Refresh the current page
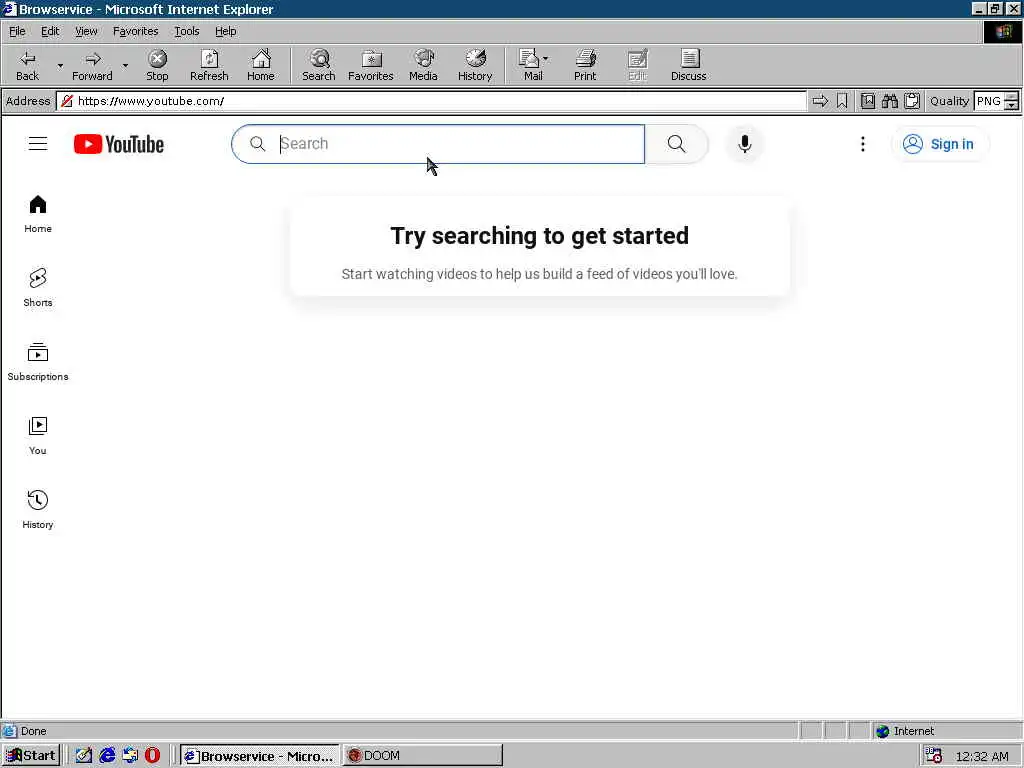The width and height of the screenshot is (1024, 768). pyautogui.click(x=209, y=65)
